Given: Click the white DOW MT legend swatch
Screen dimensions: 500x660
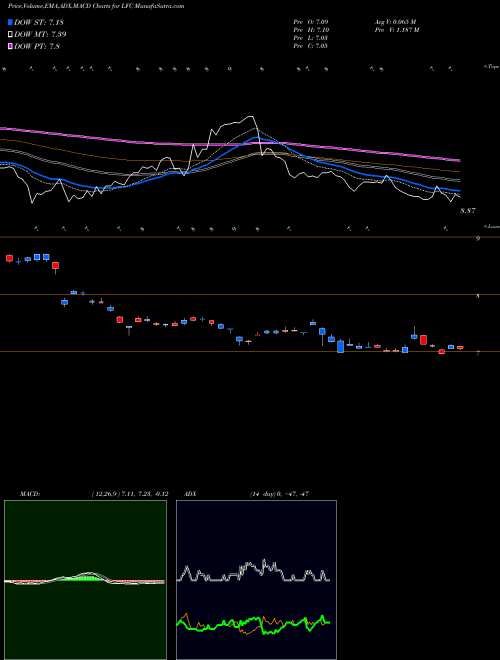Looking at the screenshot, I should tap(10, 34).
